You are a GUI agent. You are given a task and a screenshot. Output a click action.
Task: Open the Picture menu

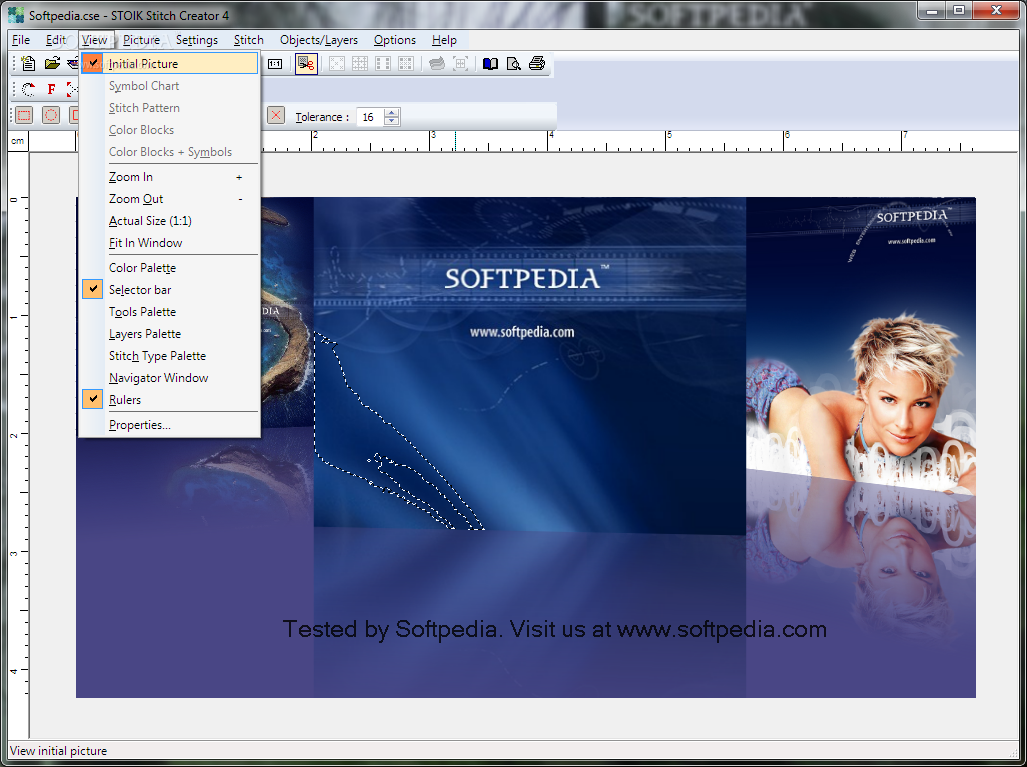141,40
